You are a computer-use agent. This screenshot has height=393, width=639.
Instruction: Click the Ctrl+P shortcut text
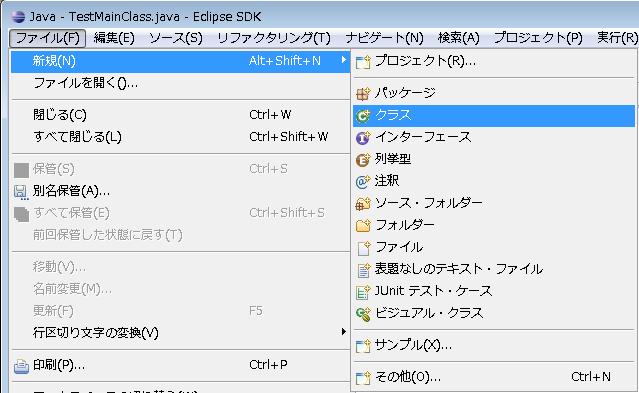tap(268, 365)
